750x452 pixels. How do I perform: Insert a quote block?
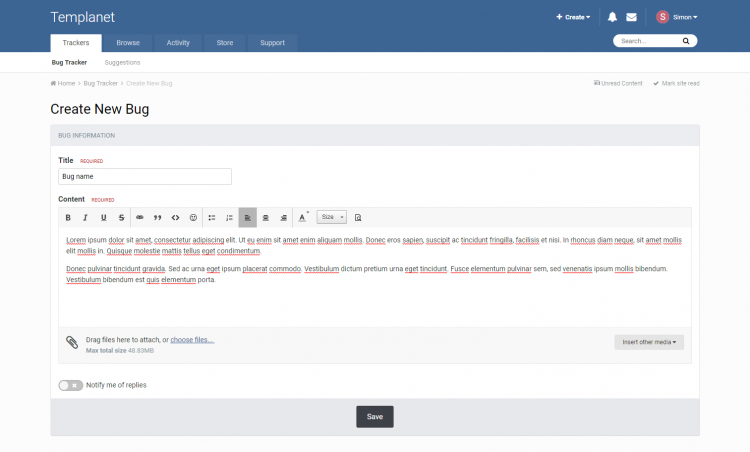click(x=157, y=218)
